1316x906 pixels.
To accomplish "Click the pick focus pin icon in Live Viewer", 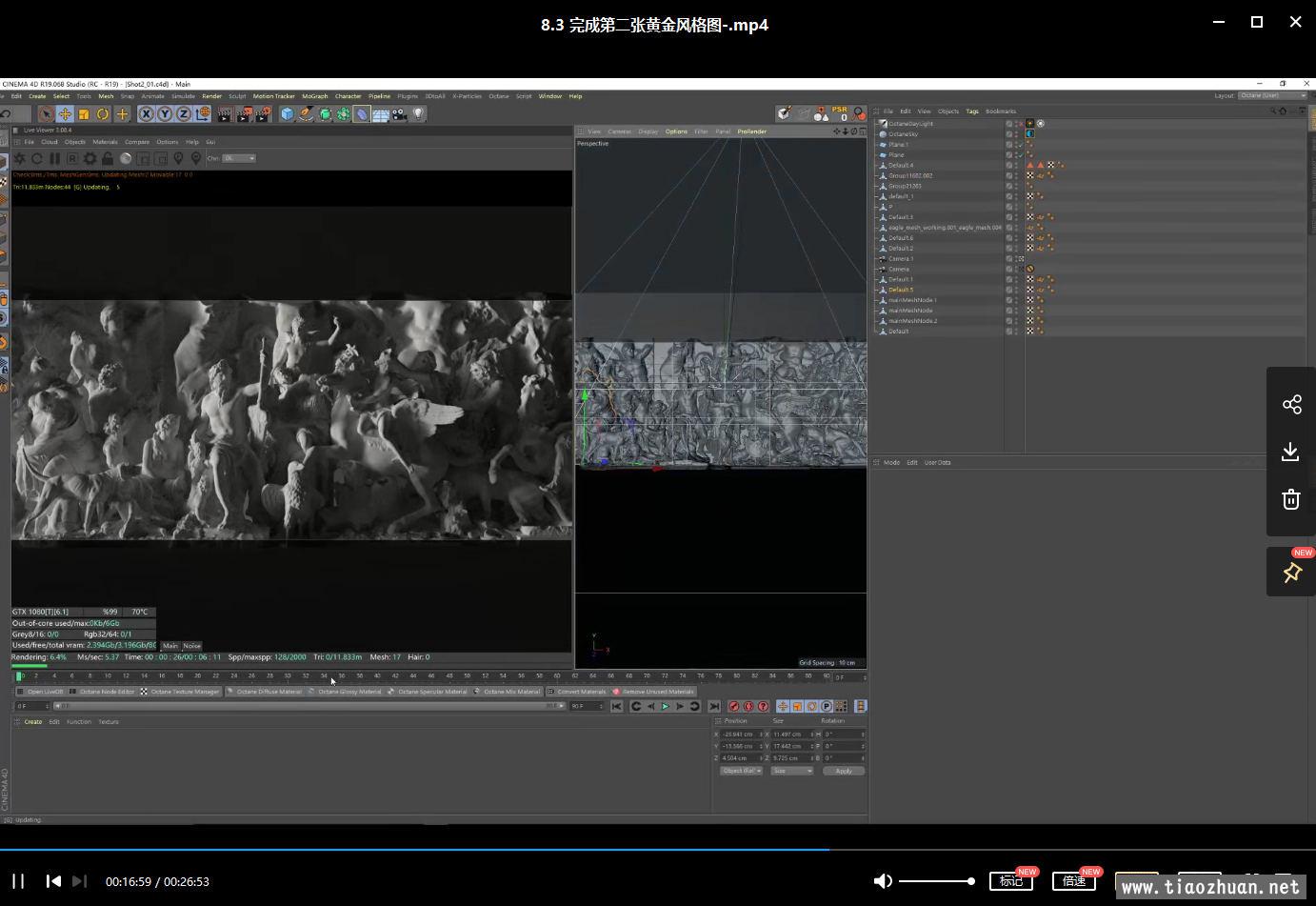I will tap(178, 158).
